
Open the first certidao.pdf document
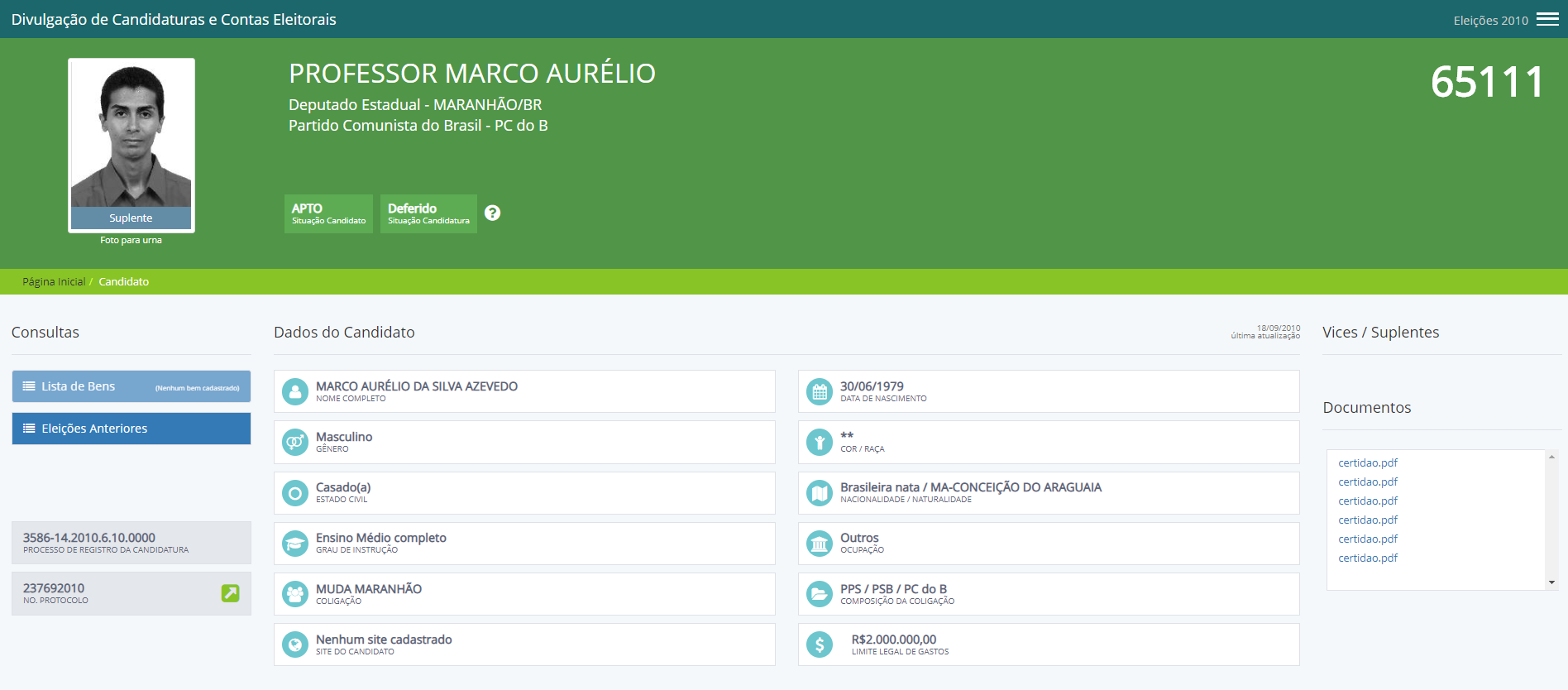(x=1367, y=463)
